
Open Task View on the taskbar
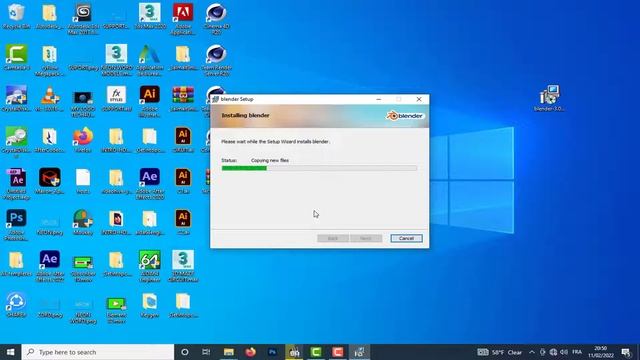pos(206,352)
